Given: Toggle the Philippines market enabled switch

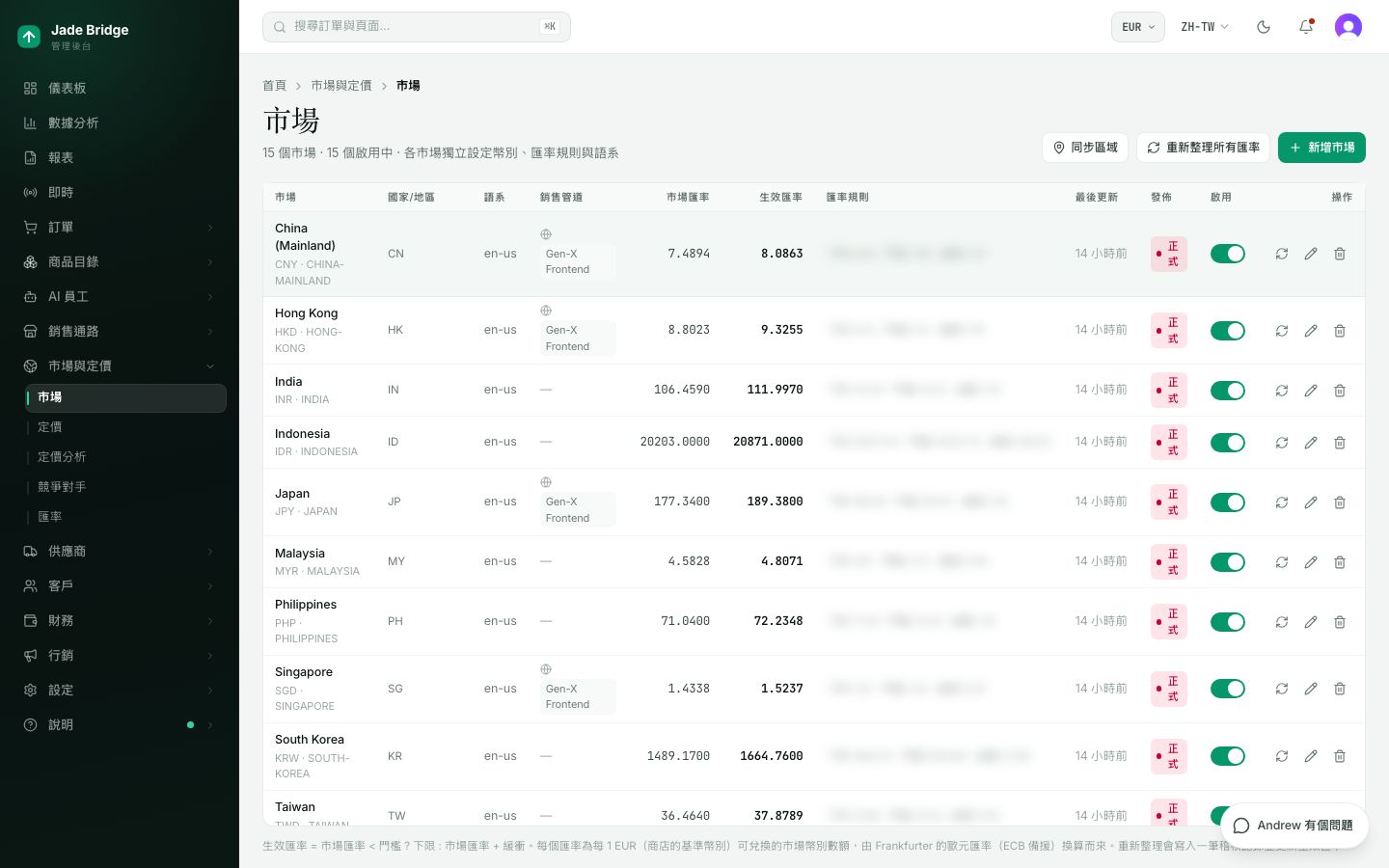Looking at the screenshot, I should (x=1228, y=622).
